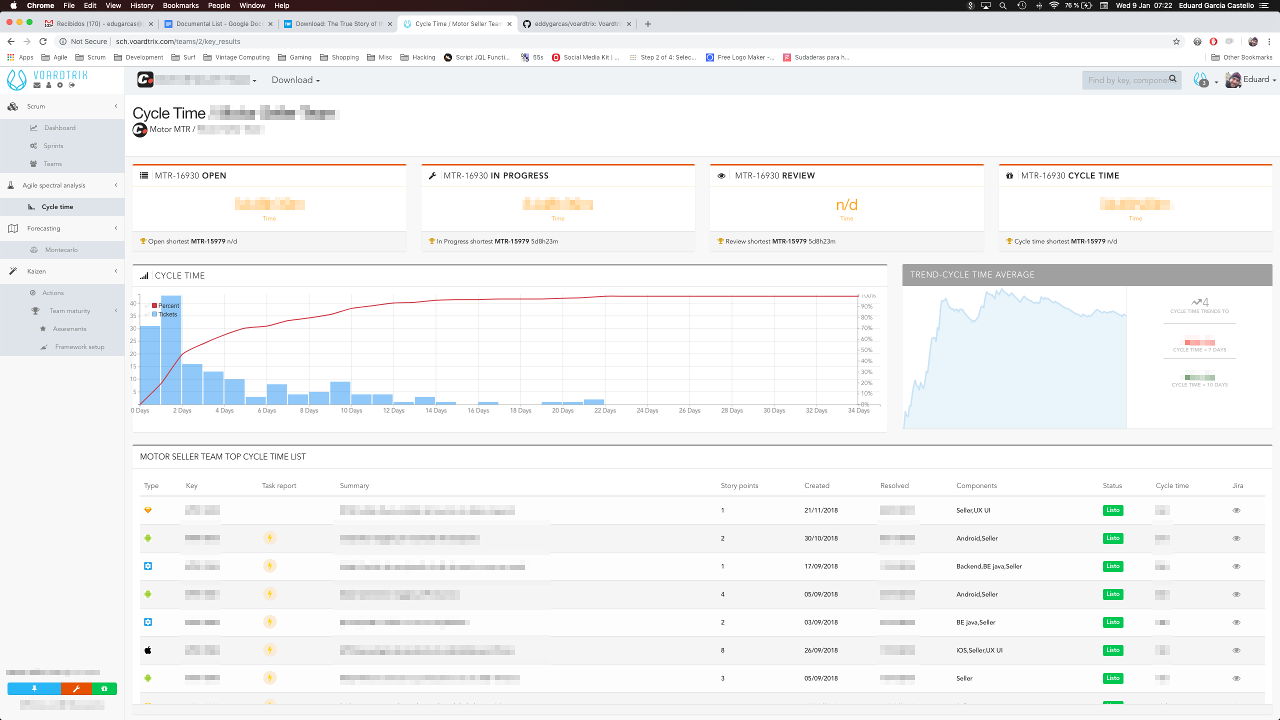Click the green gift button in sidebar footer
The height and width of the screenshot is (720, 1280).
pos(104,689)
